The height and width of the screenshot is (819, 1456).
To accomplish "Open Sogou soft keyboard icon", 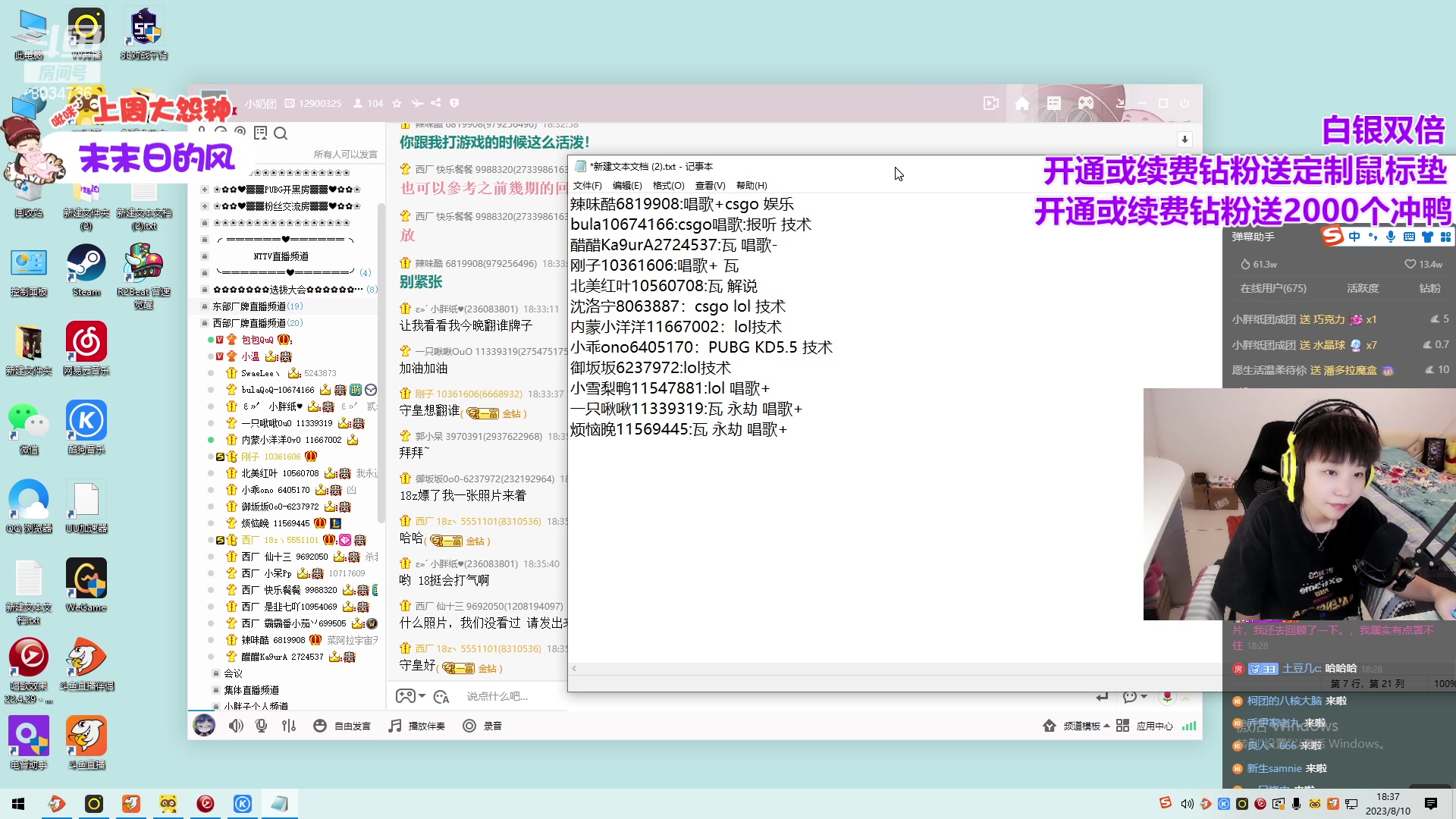I will 1409,237.
